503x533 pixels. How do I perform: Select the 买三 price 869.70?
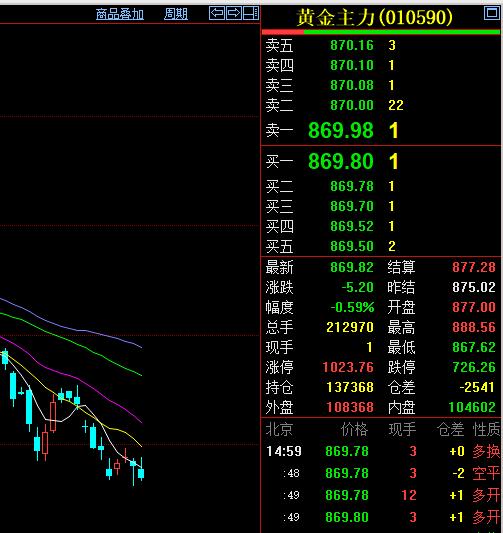[x=352, y=206]
